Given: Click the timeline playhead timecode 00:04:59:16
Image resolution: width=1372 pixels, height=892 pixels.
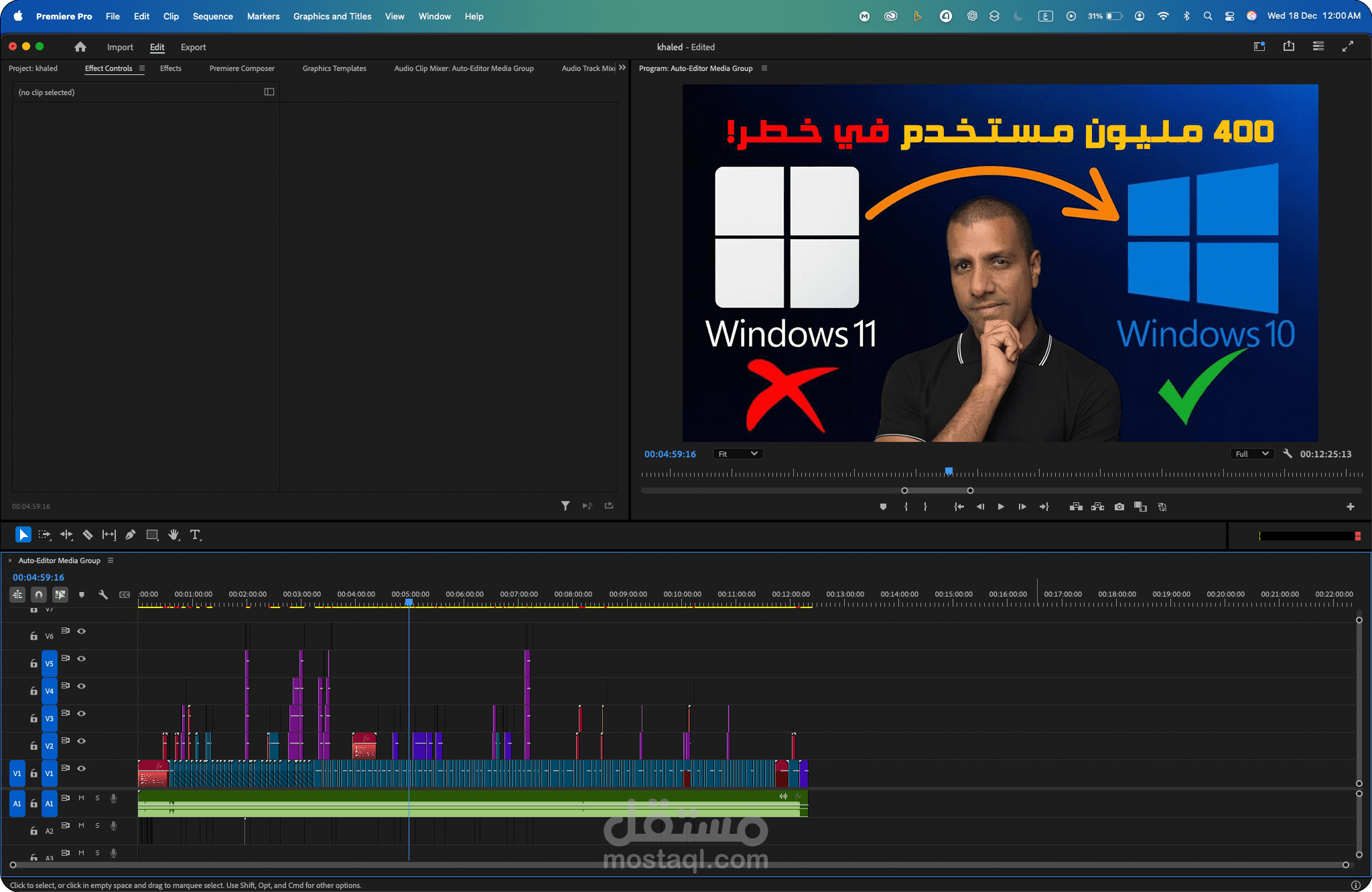Looking at the screenshot, I should 39,577.
